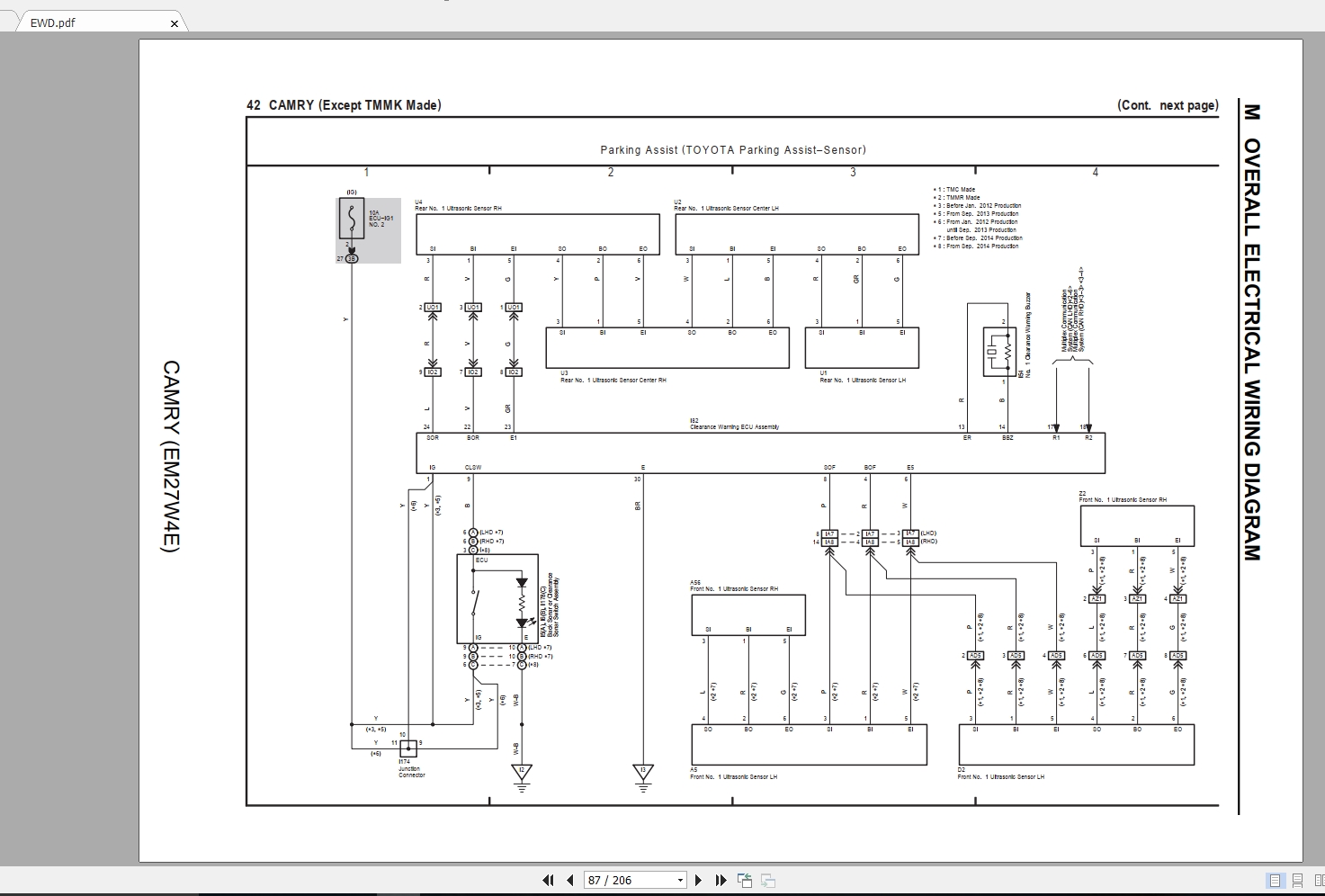Click the '*8 : From Sep. 2014 Production' footnote
The width and height of the screenshot is (1325, 896).
coord(976,246)
